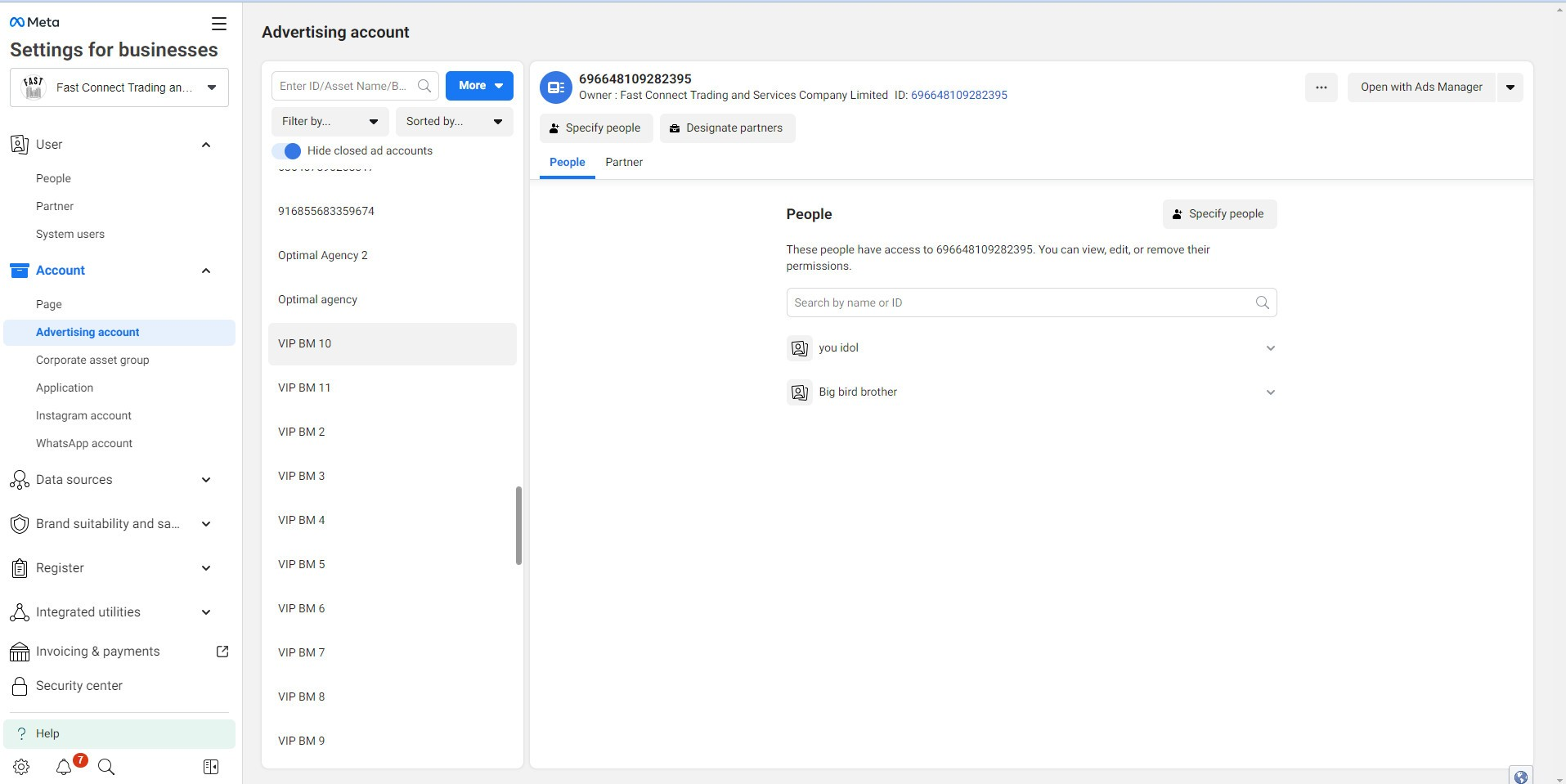This screenshot has height=784, width=1566.
Task: Click the Register clipboard icon
Action: (20, 568)
